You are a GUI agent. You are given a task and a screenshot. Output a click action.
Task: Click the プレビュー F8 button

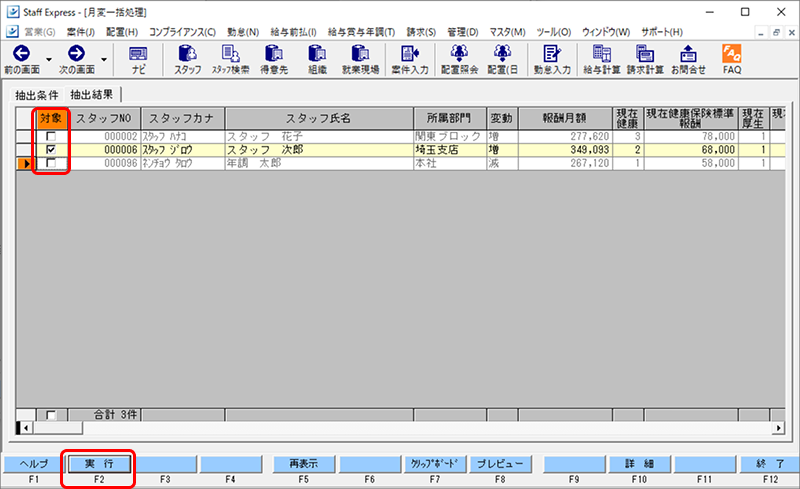[500, 464]
